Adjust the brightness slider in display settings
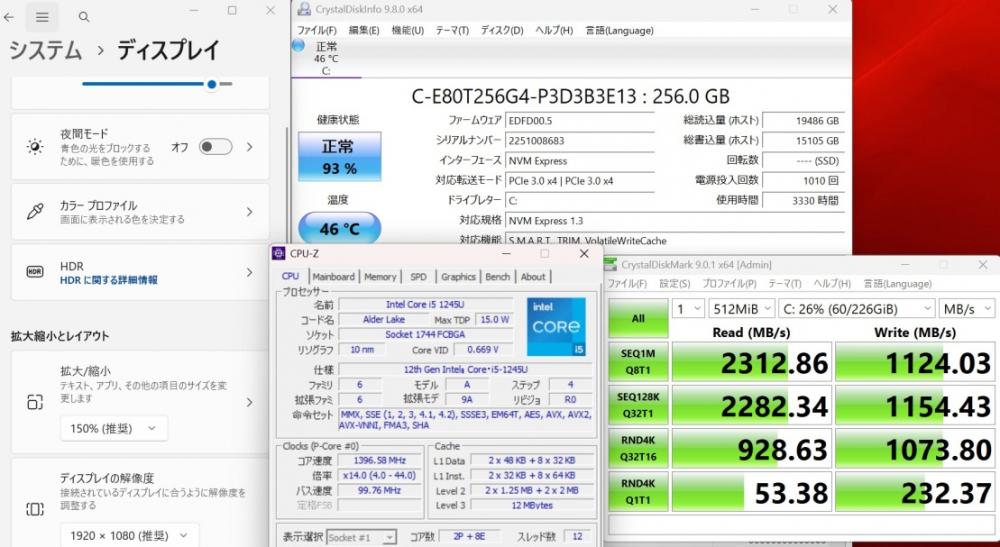Image resolution: width=1000 pixels, height=547 pixels. click(157, 84)
